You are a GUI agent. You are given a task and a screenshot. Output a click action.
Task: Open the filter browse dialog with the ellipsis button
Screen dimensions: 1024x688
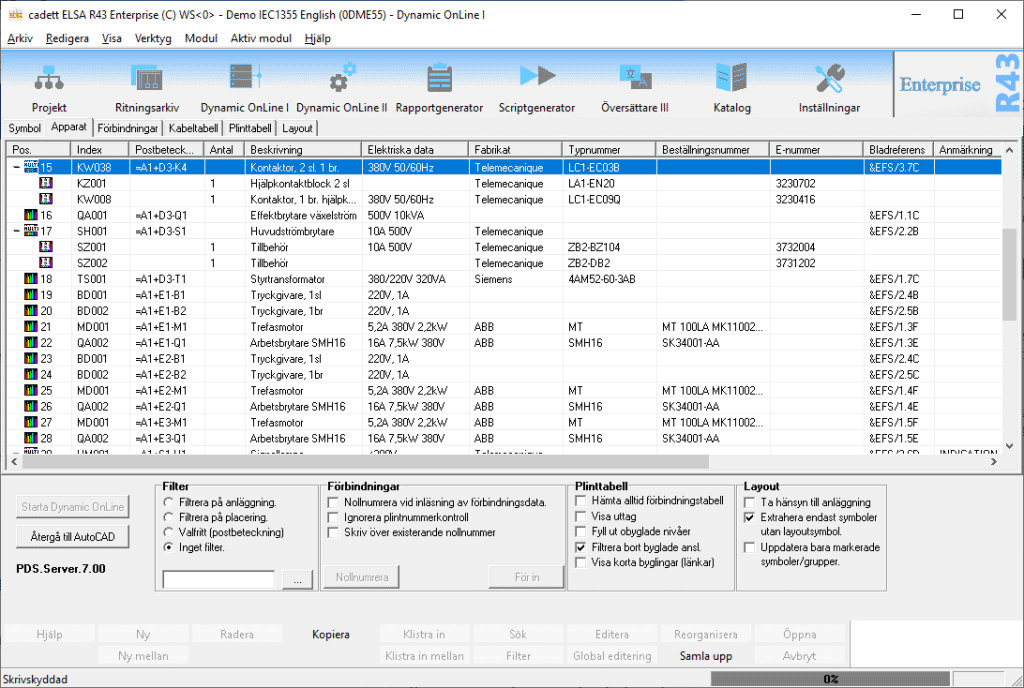point(296,578)
